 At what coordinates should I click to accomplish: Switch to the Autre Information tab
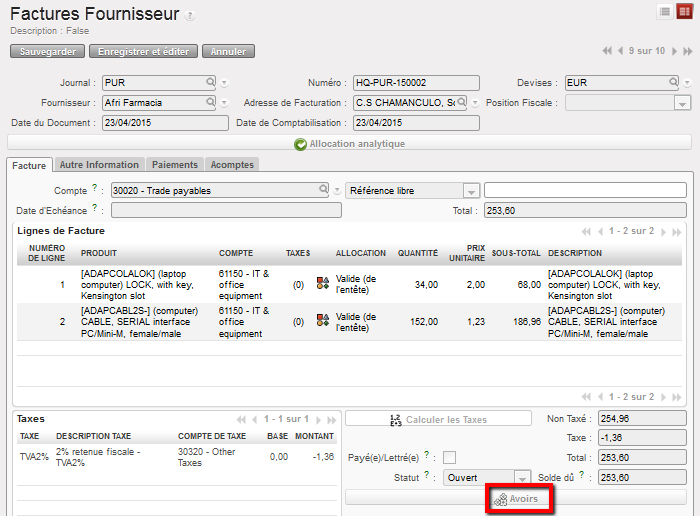pyautogui.click(x=98, y=164)
